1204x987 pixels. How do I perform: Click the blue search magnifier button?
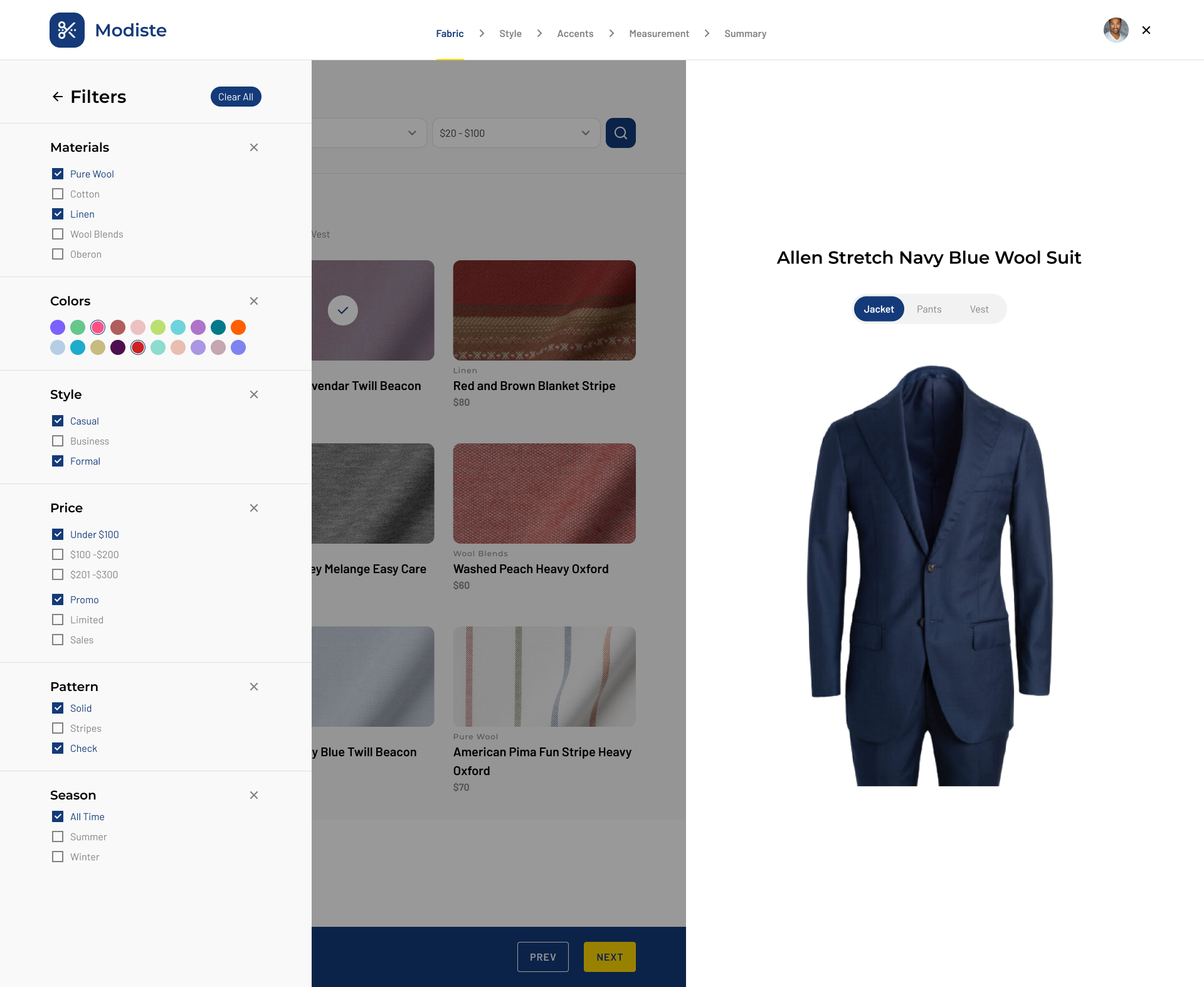[620, 133]
